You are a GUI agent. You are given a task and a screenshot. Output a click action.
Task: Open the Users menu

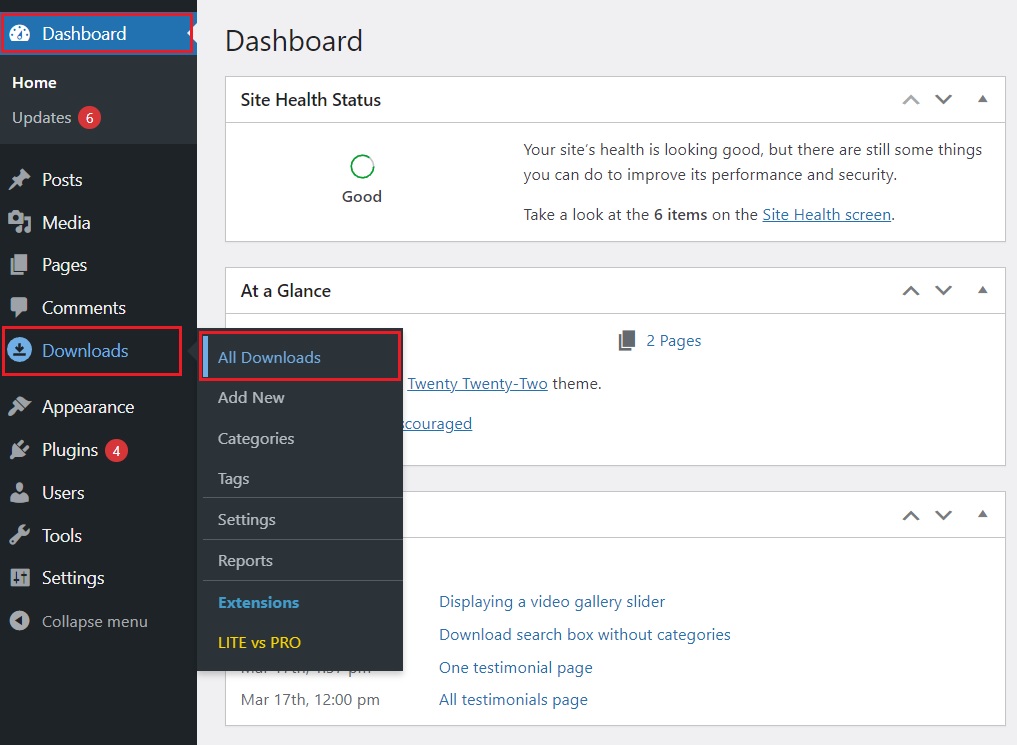(x=98, y=493)
